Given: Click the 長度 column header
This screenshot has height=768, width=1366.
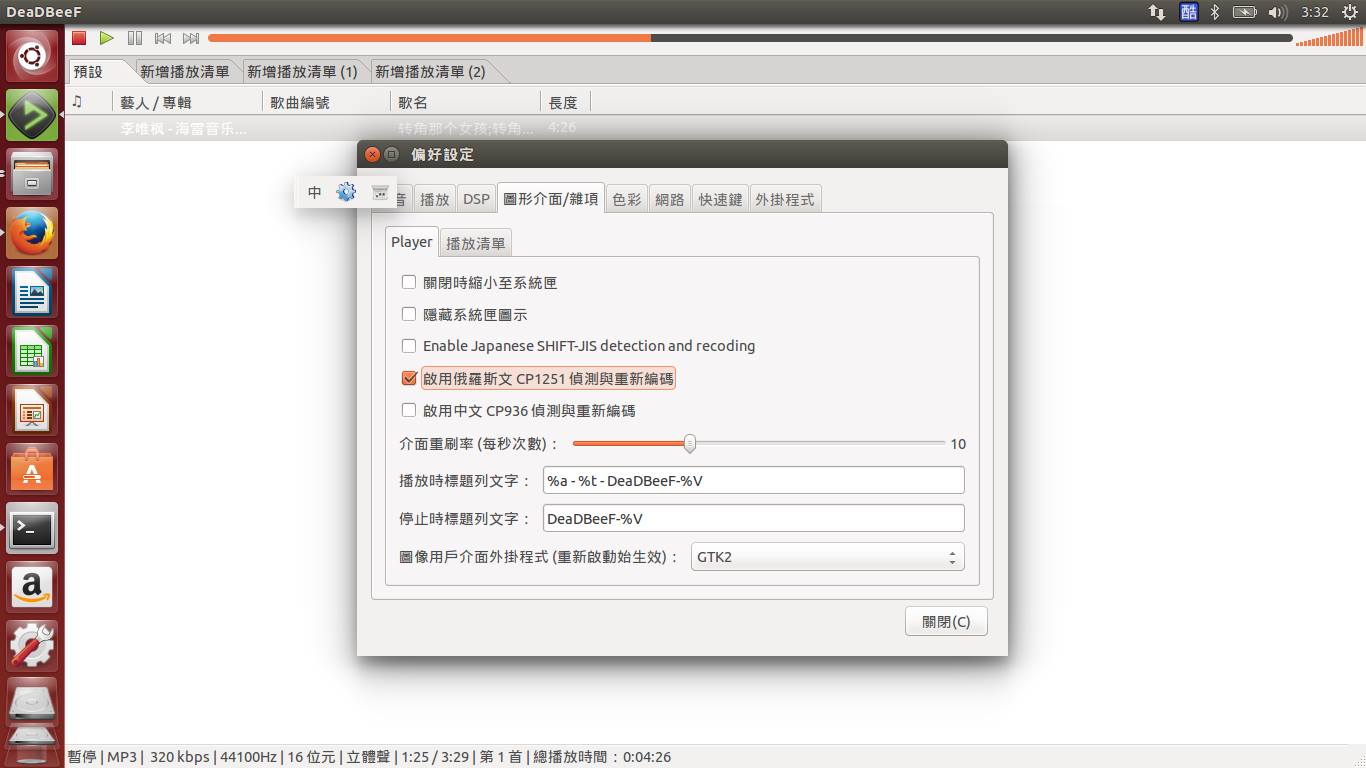Looking at the screenshot, I should [565, 102].
